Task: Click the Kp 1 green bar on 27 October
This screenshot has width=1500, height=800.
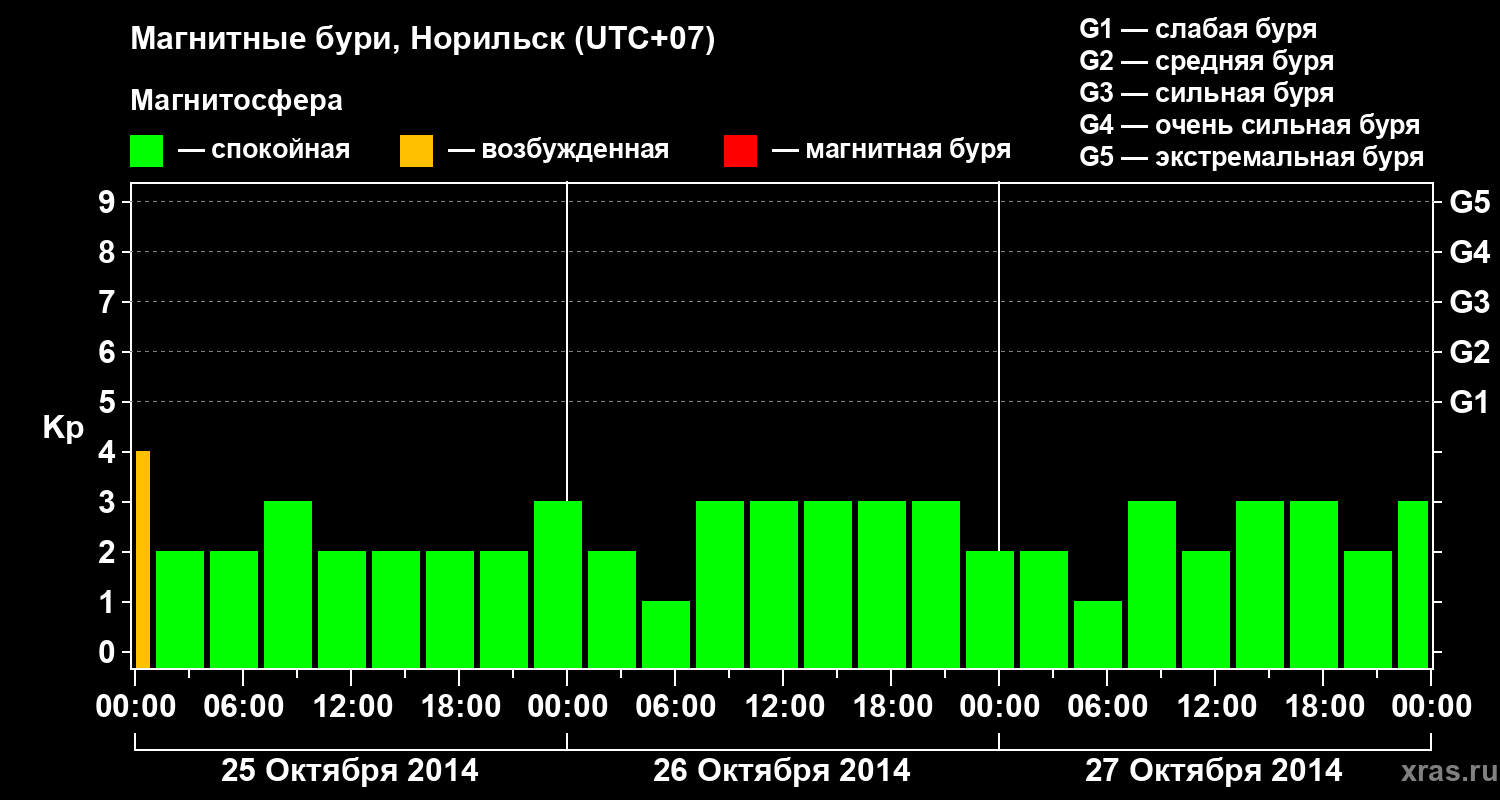Action: (1098, 634)
